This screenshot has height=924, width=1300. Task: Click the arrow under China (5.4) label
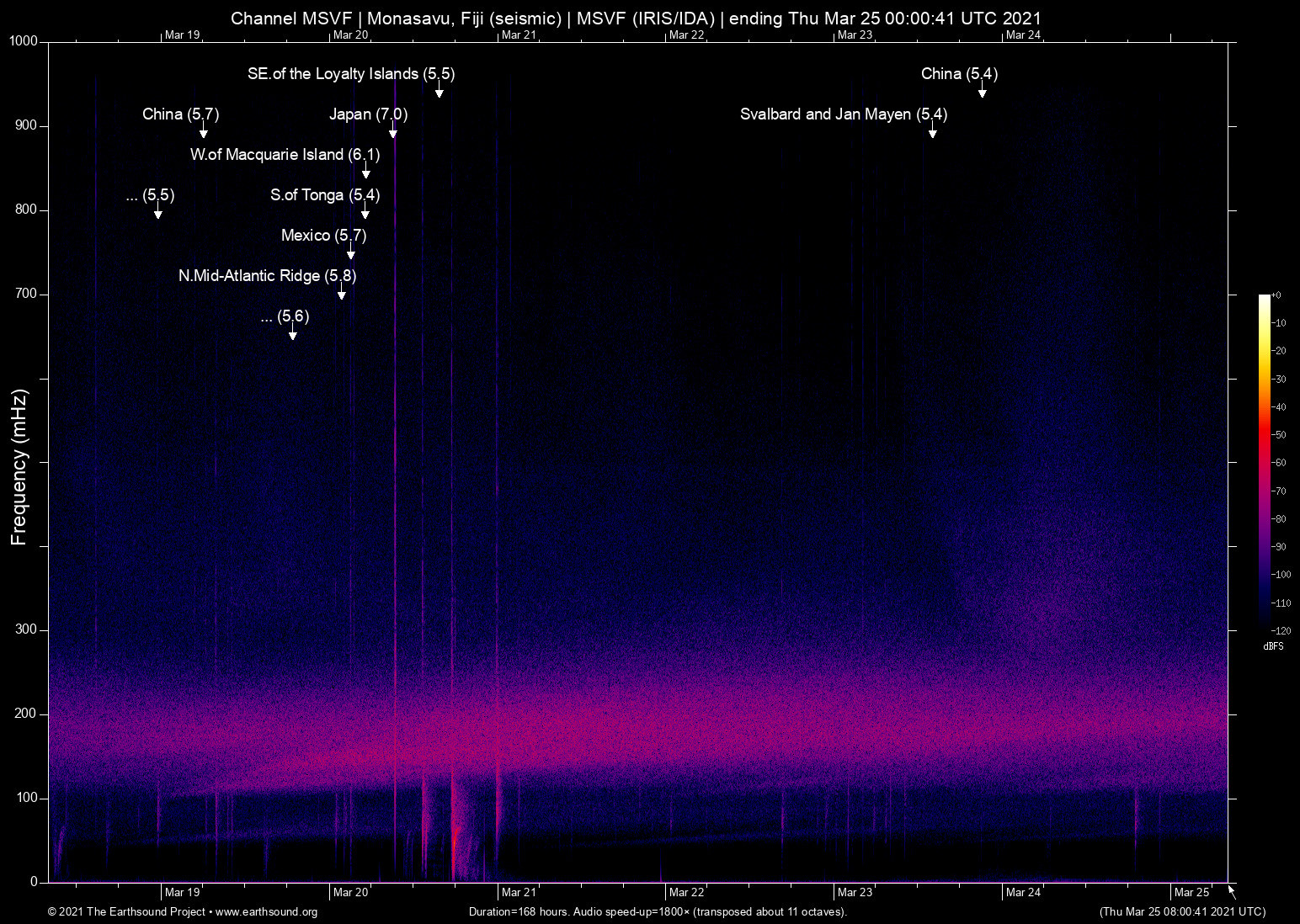tap(982, 93)
